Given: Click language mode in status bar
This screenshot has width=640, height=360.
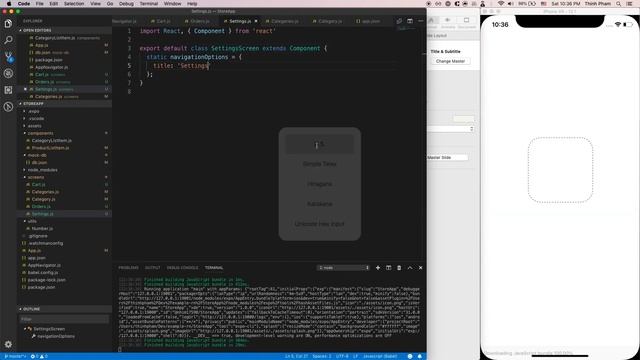Looking at the screenshot, I should click(x=380, y=356).
